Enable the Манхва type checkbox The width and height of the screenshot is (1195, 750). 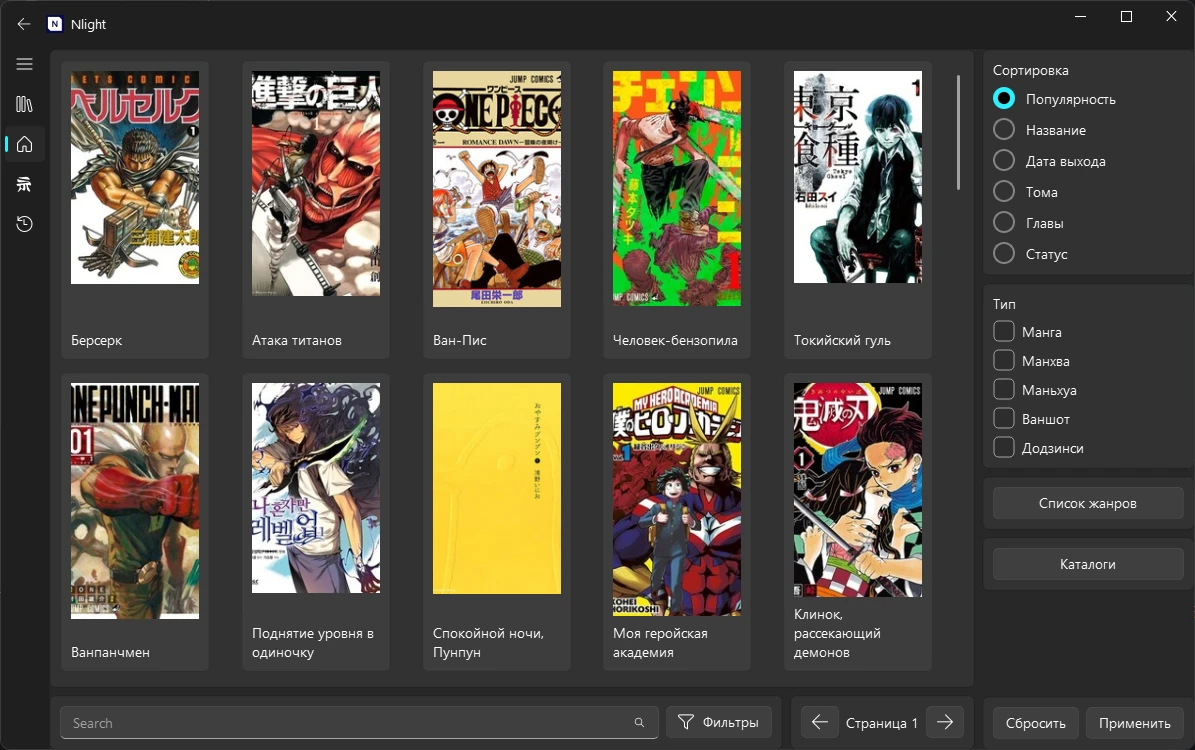pyautogui.click(x=1004, y=361)
